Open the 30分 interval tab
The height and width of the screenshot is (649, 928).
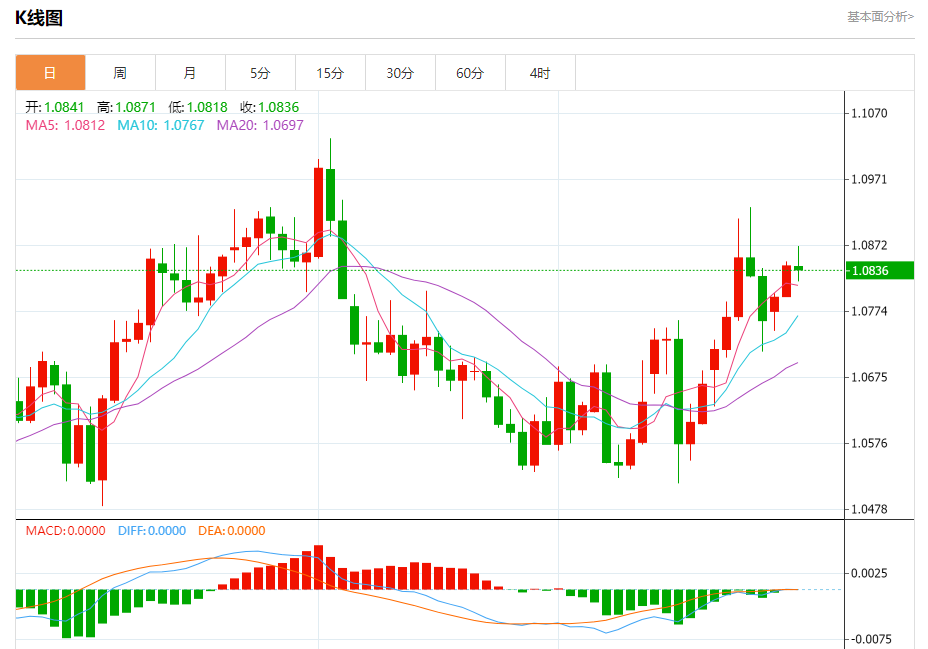pos(400,73)
